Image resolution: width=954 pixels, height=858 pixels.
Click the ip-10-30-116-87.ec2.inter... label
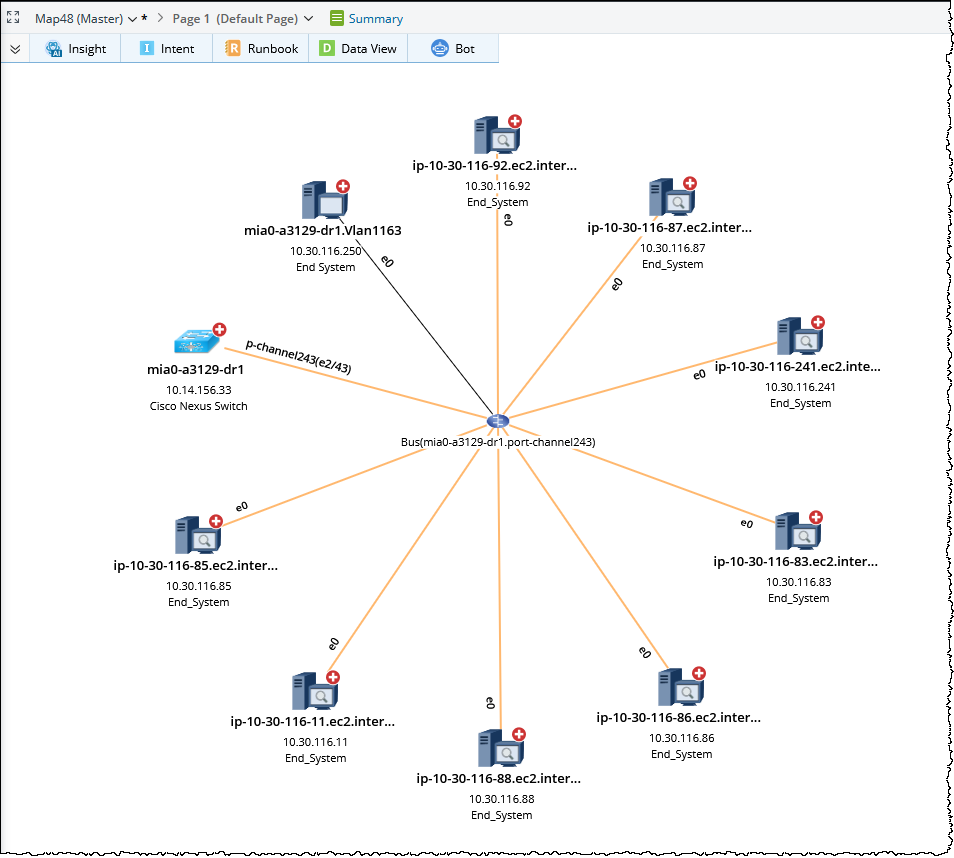pyautogui.click(x=669, y=228)
